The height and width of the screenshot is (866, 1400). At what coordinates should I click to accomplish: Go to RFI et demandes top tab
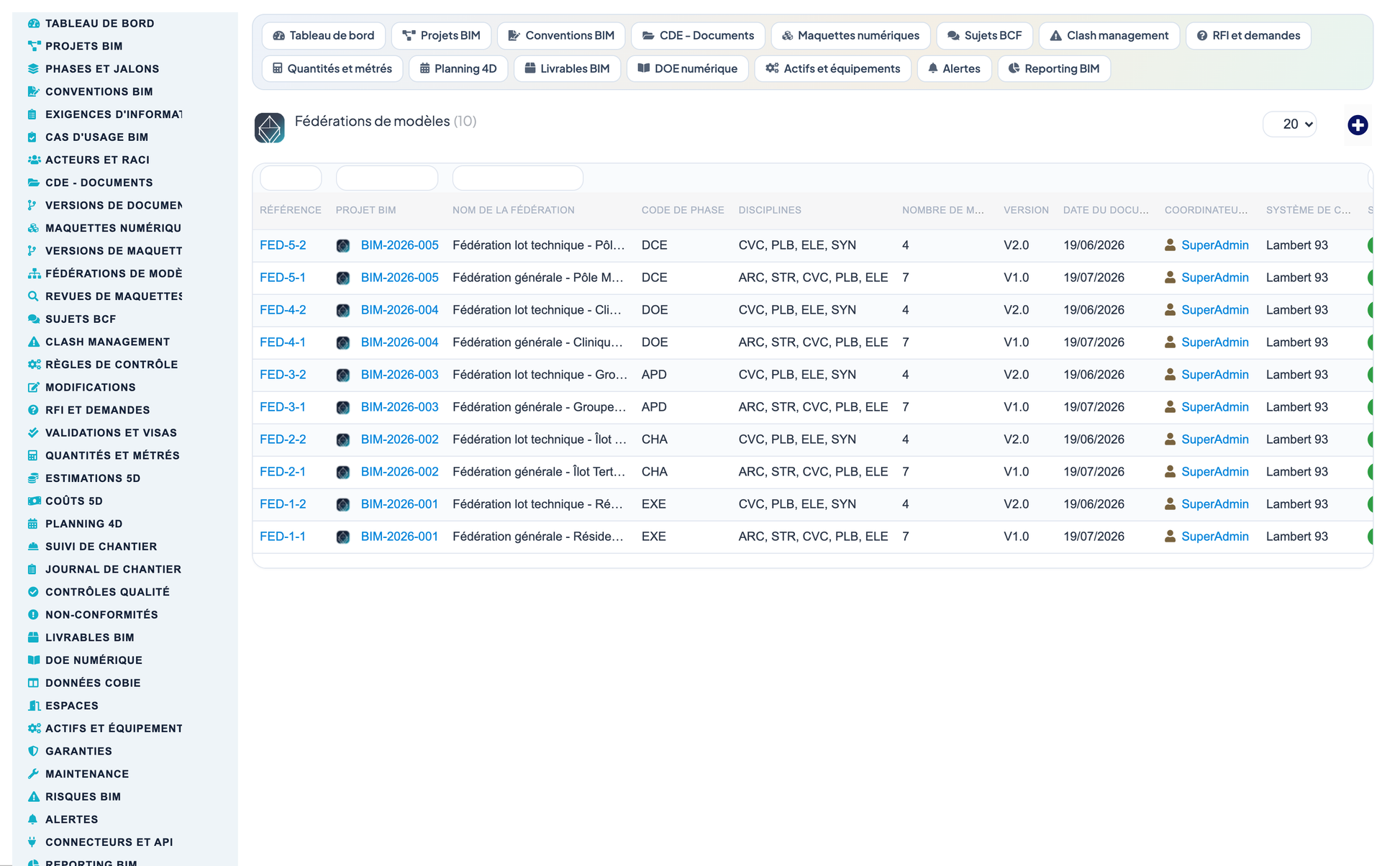(x=1248, y=35)
